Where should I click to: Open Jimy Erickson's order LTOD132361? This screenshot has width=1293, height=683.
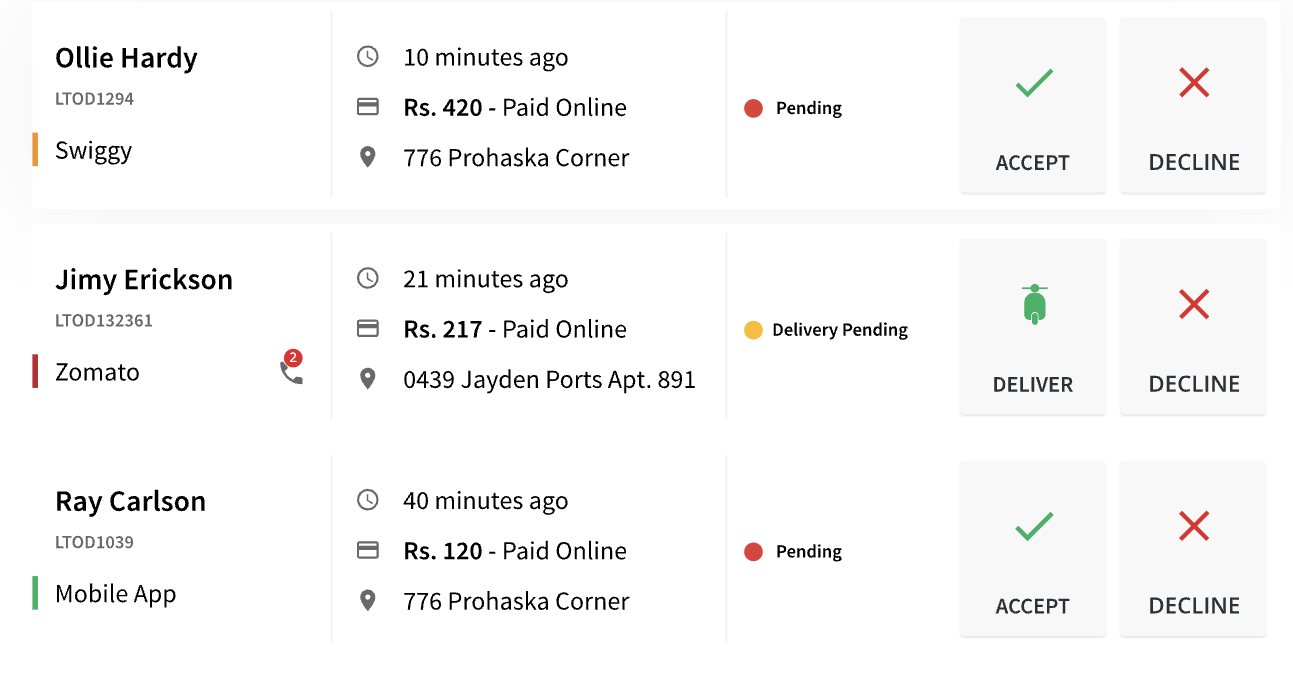click(104, 321)
